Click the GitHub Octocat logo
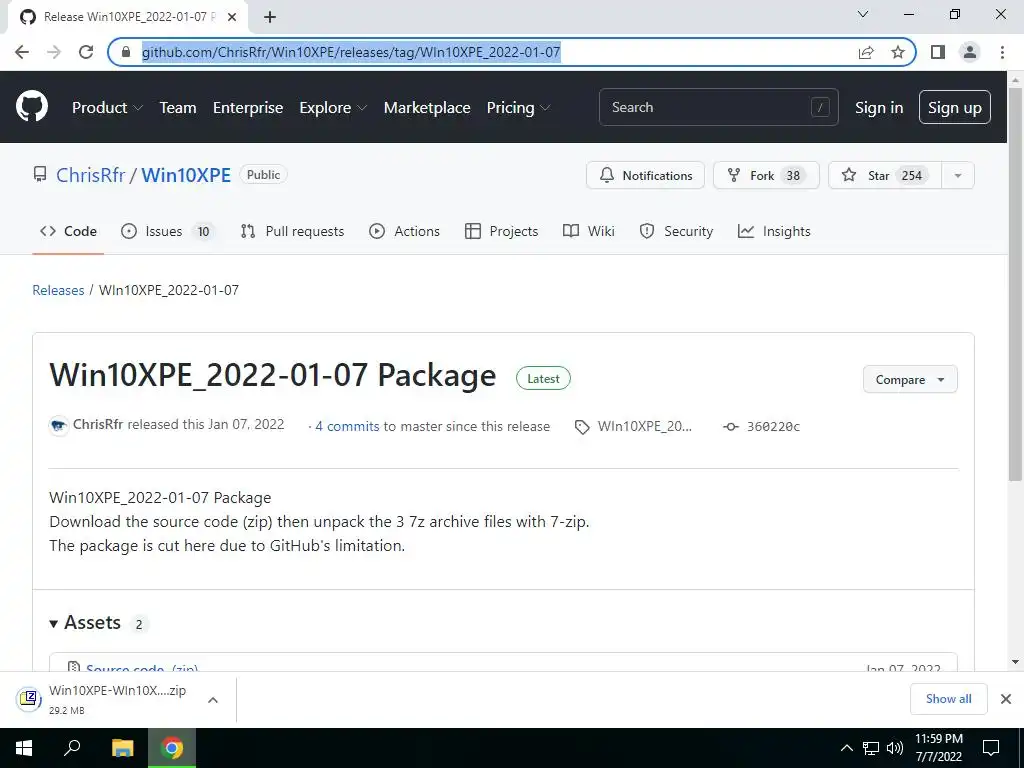Screen dimensions: 1024x768 (x=32, y=107)
